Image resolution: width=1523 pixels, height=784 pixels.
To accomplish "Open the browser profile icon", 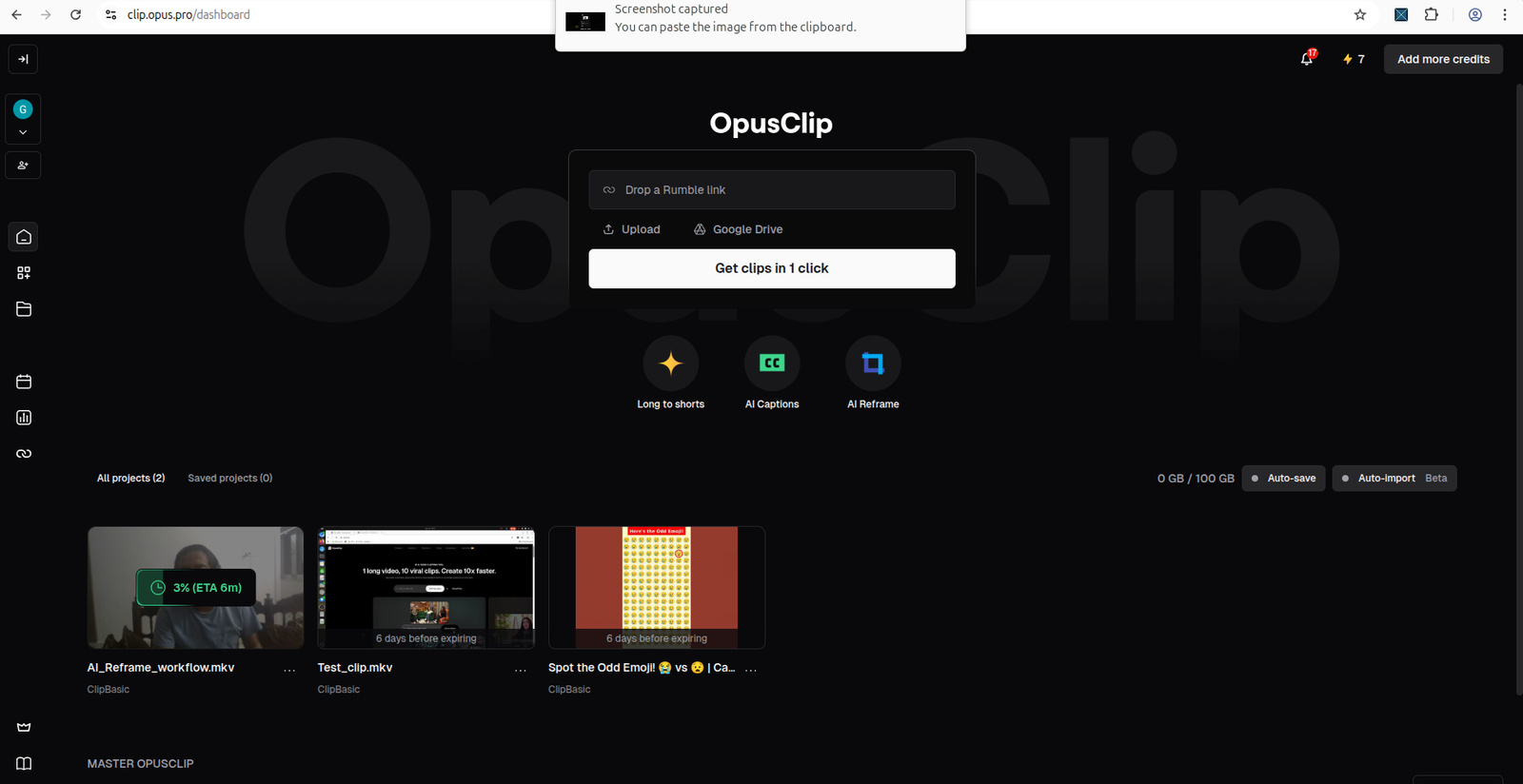I will coord(1474,14).
